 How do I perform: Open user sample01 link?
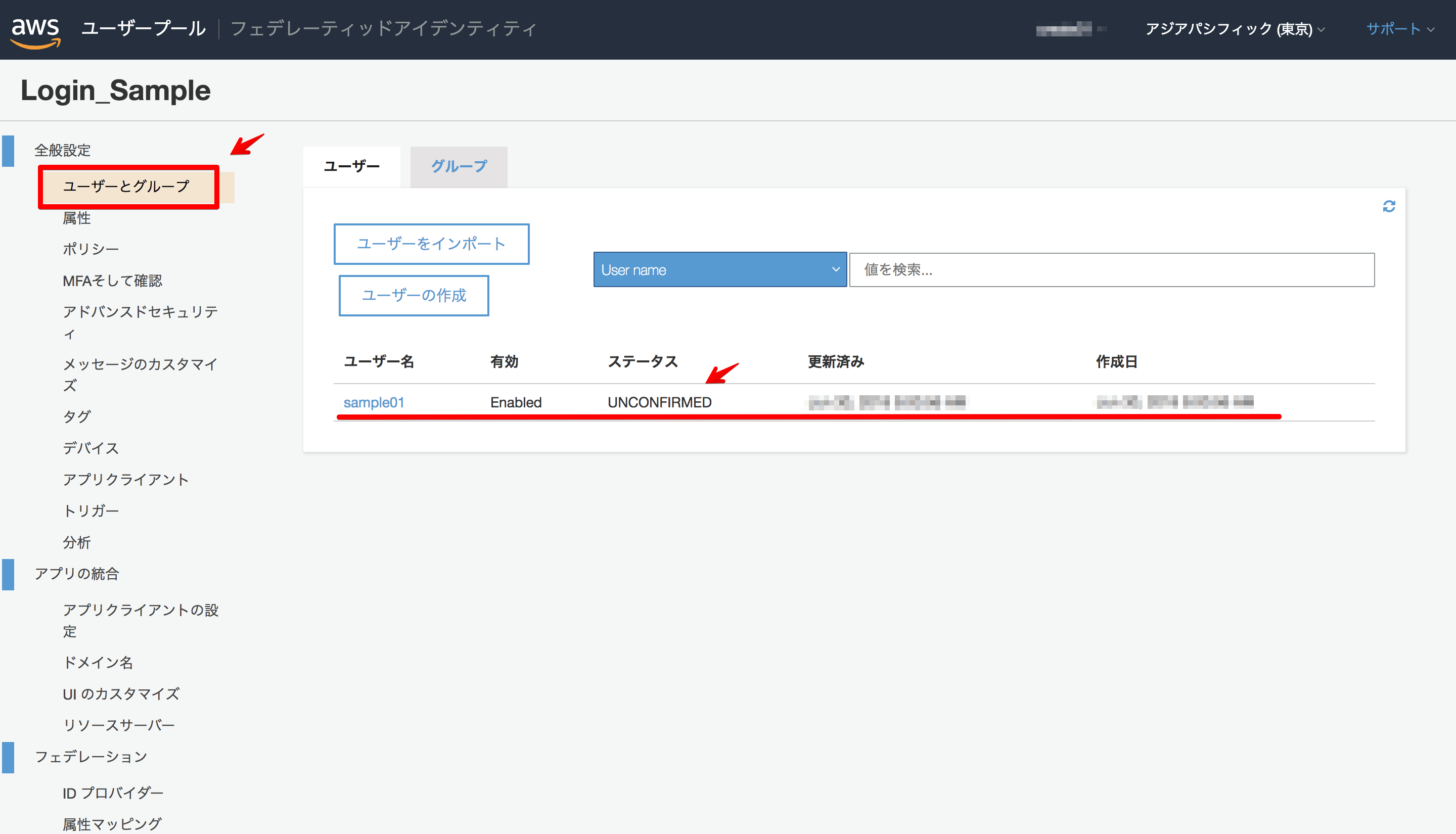click(374, 403)
